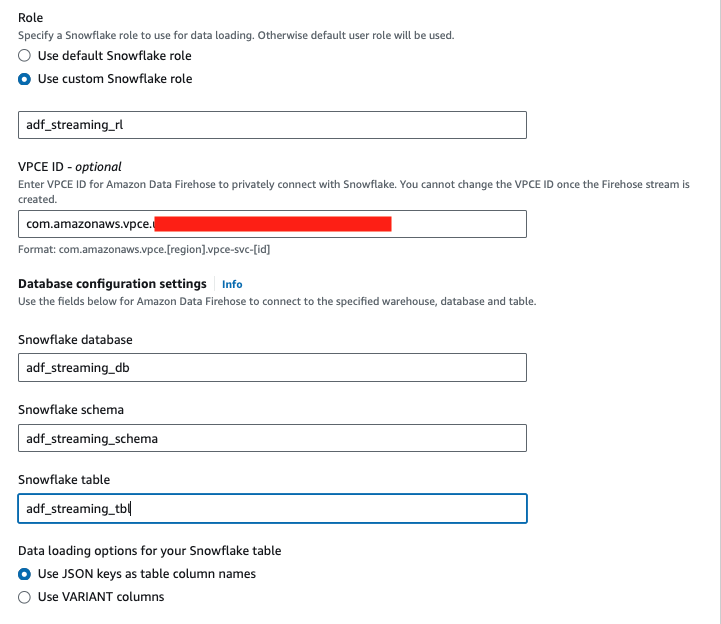Select Use JSON keys as table column names
721x624 pixels.
pyautogui.click(x=25, y=574)
